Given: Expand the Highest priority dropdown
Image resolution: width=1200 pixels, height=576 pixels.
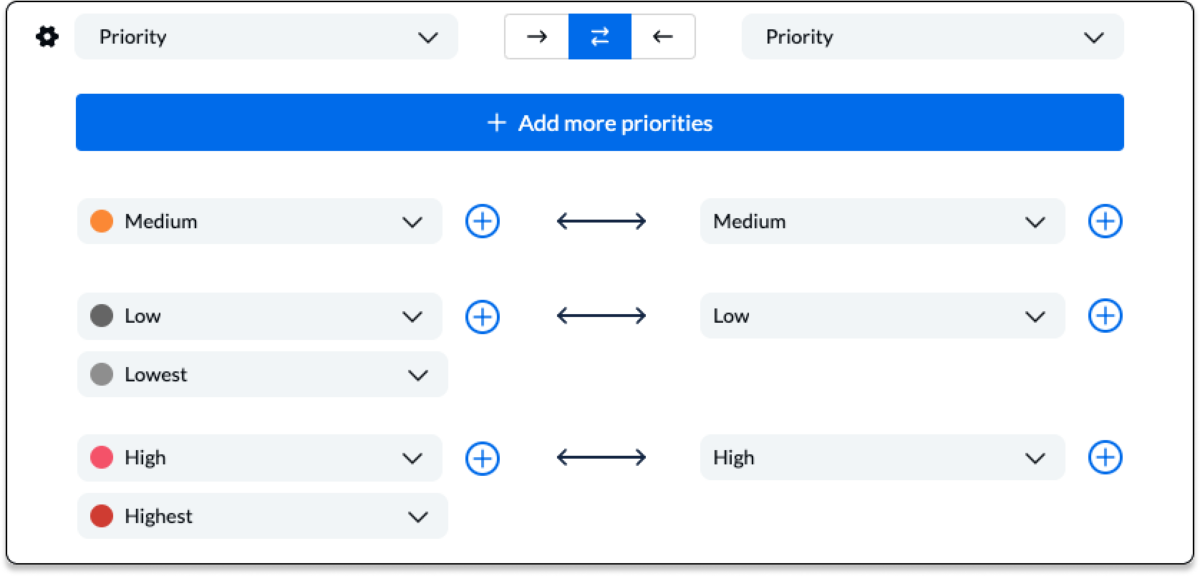Looking at the screenshot, I should [420, 516].
